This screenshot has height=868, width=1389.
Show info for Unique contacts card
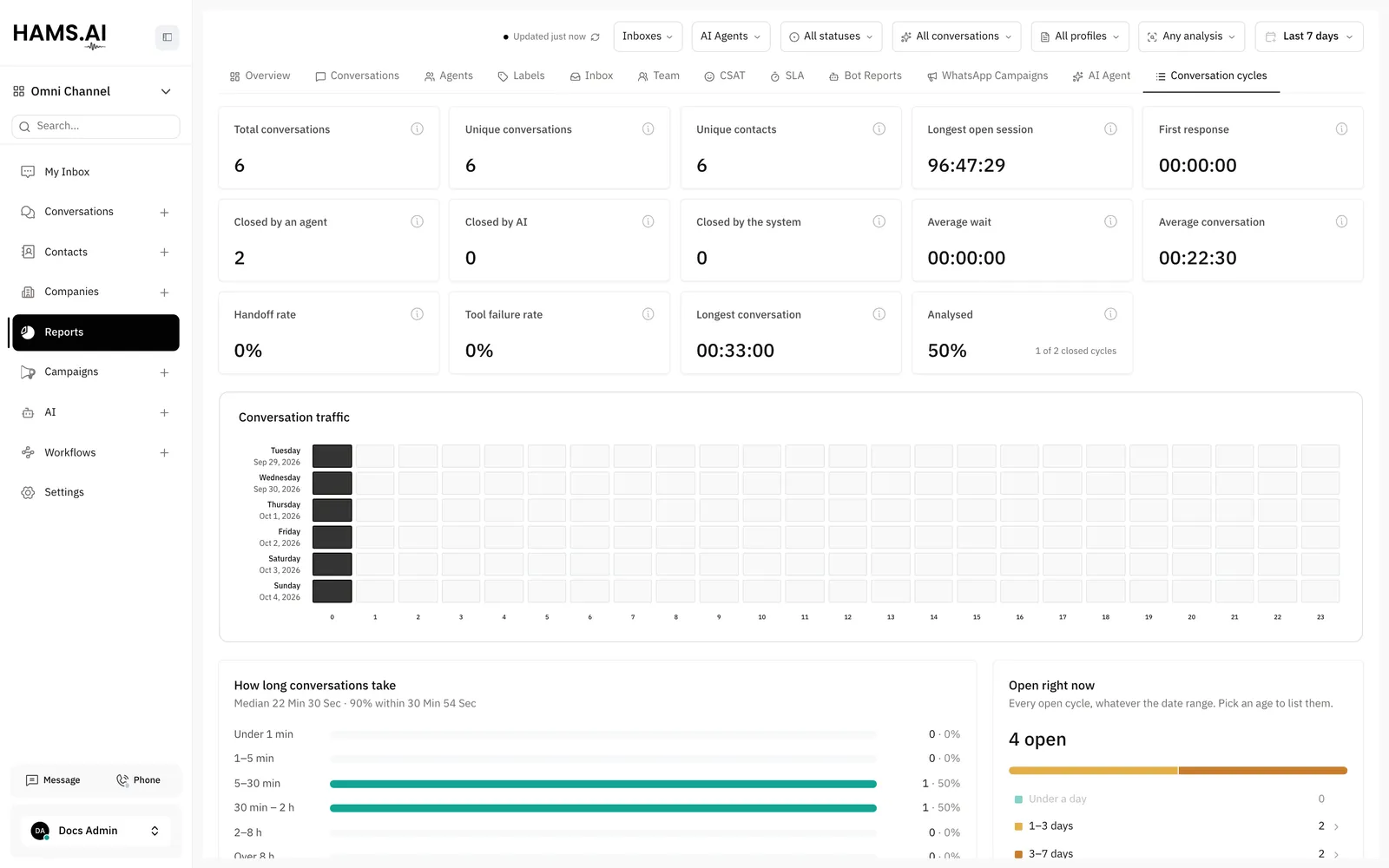(x=879, y=129)
